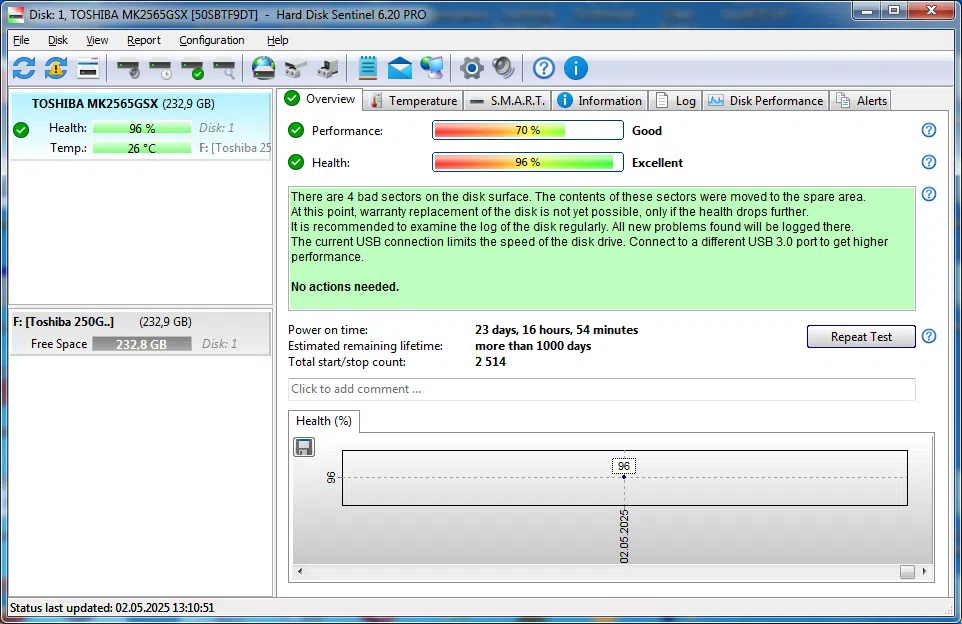Click the comment field to add comment
The width and height of the screenshot is (962, 624).
point(601,389)
